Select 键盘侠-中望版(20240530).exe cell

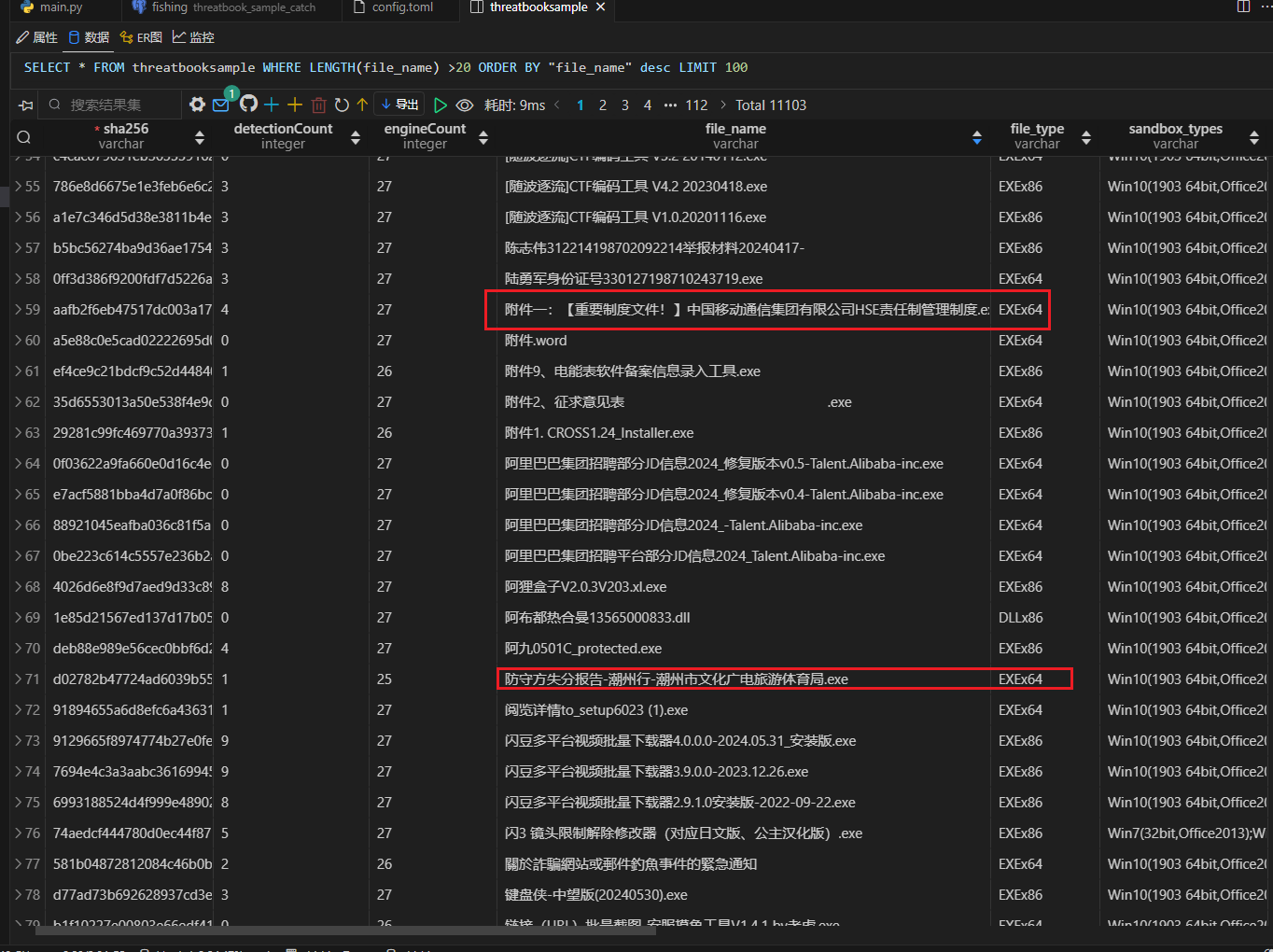(x=744, y=895)
